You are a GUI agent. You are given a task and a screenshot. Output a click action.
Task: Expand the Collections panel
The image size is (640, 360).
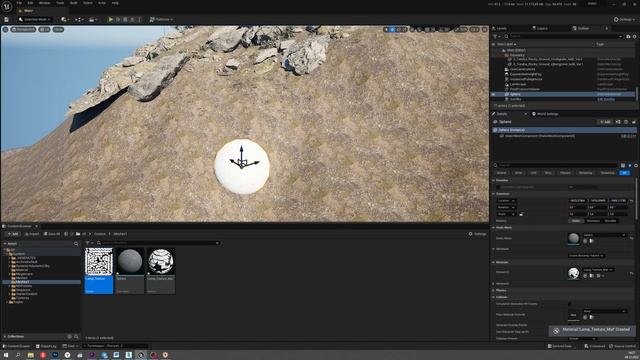[5, 336]
